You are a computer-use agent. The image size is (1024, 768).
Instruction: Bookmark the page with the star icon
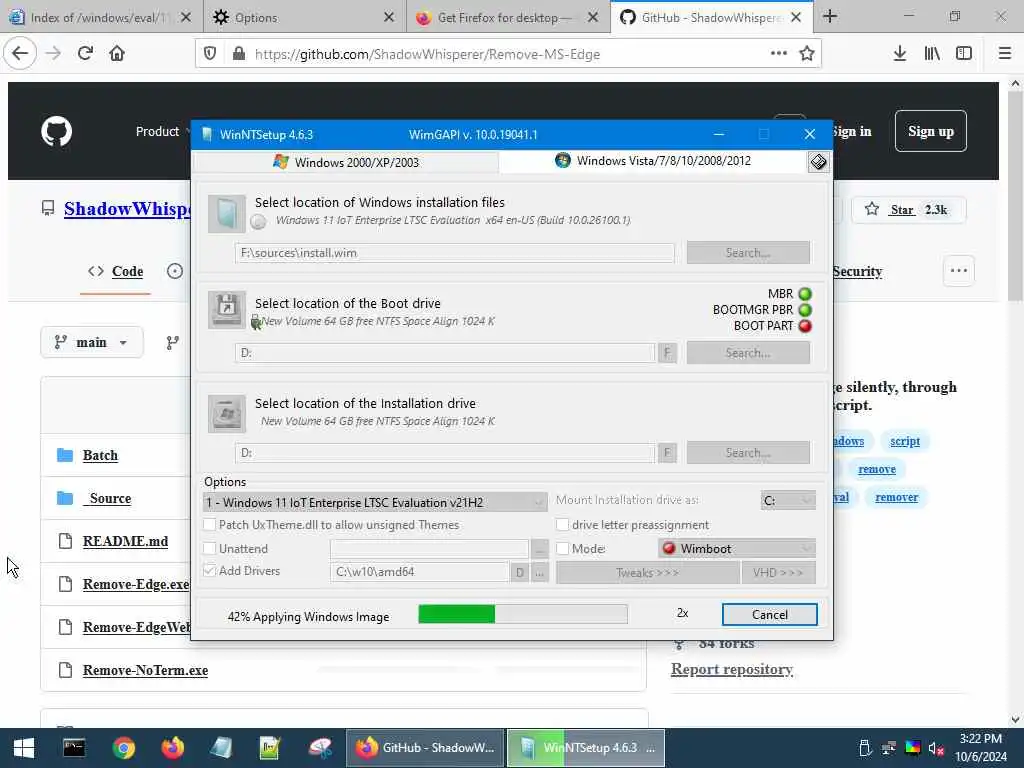point(807,54)
